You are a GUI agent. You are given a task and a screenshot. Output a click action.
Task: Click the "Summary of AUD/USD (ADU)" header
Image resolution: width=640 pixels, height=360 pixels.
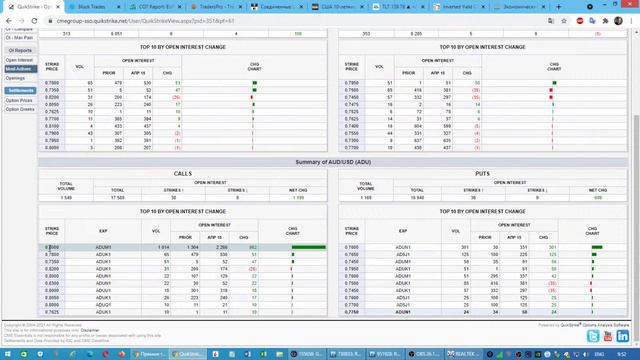point(333,162)
